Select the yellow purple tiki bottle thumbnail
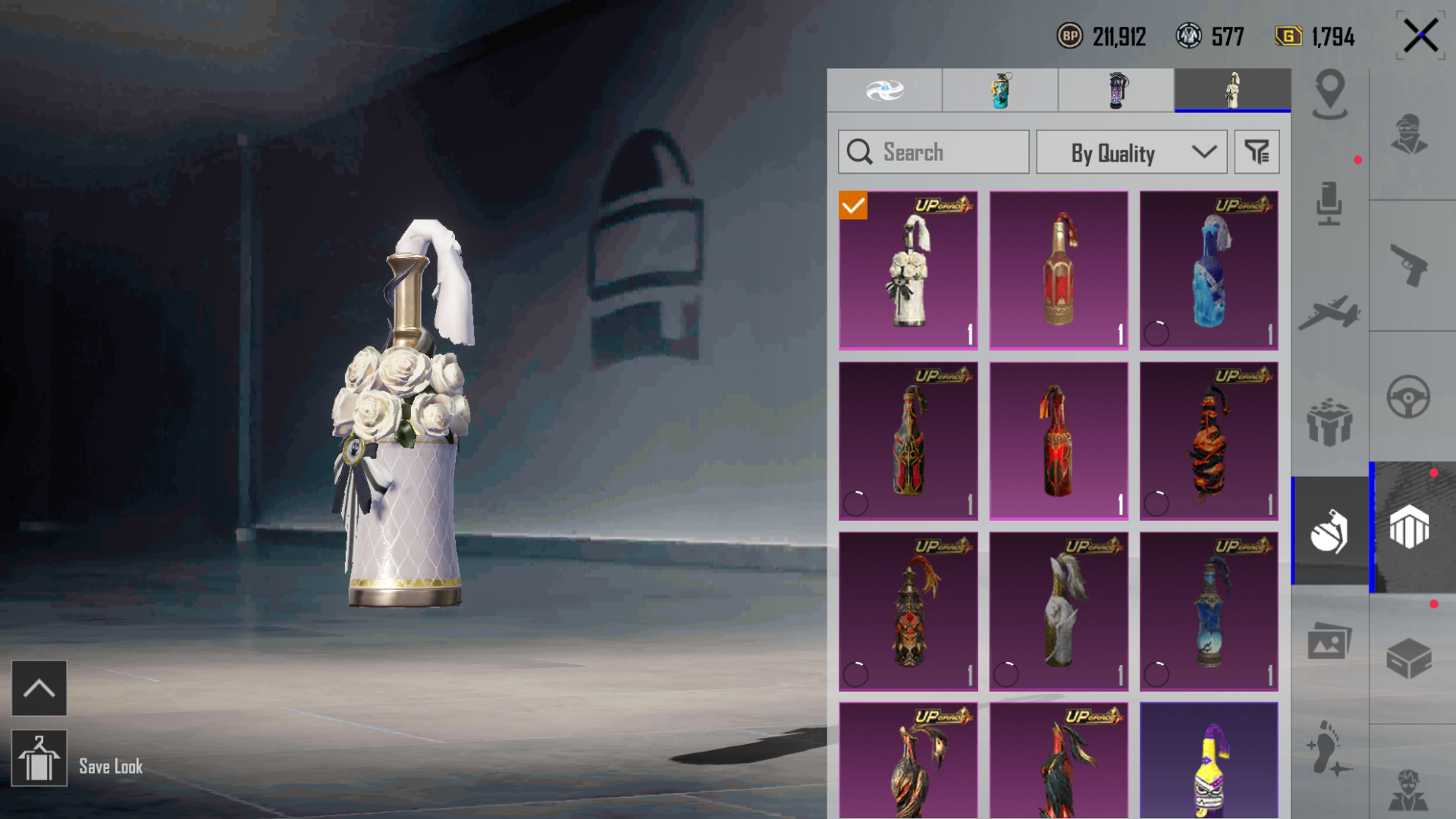 1209,760
